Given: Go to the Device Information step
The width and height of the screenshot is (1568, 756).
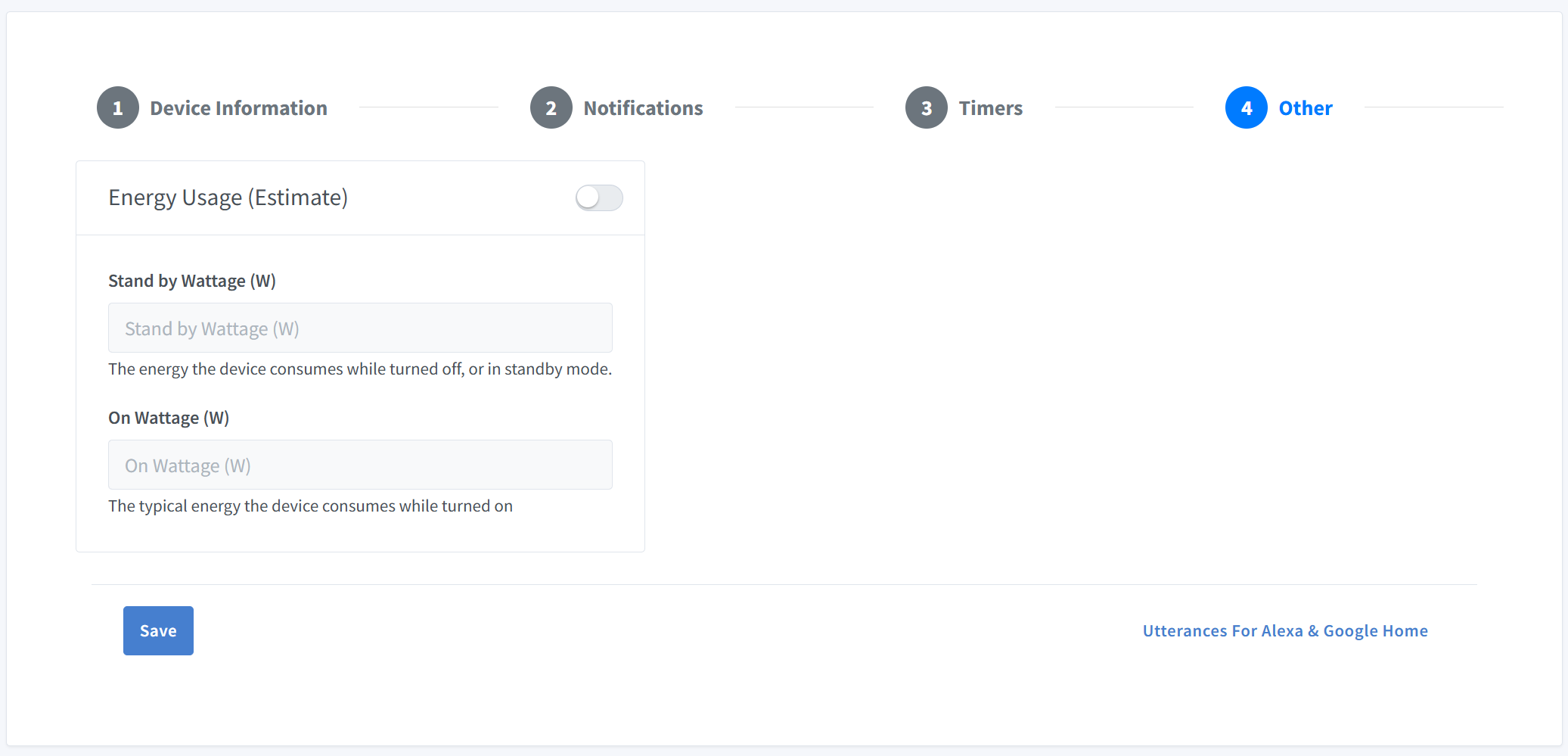Looking at the screenshot, I should pyautogui.click(x=238, y=108).
